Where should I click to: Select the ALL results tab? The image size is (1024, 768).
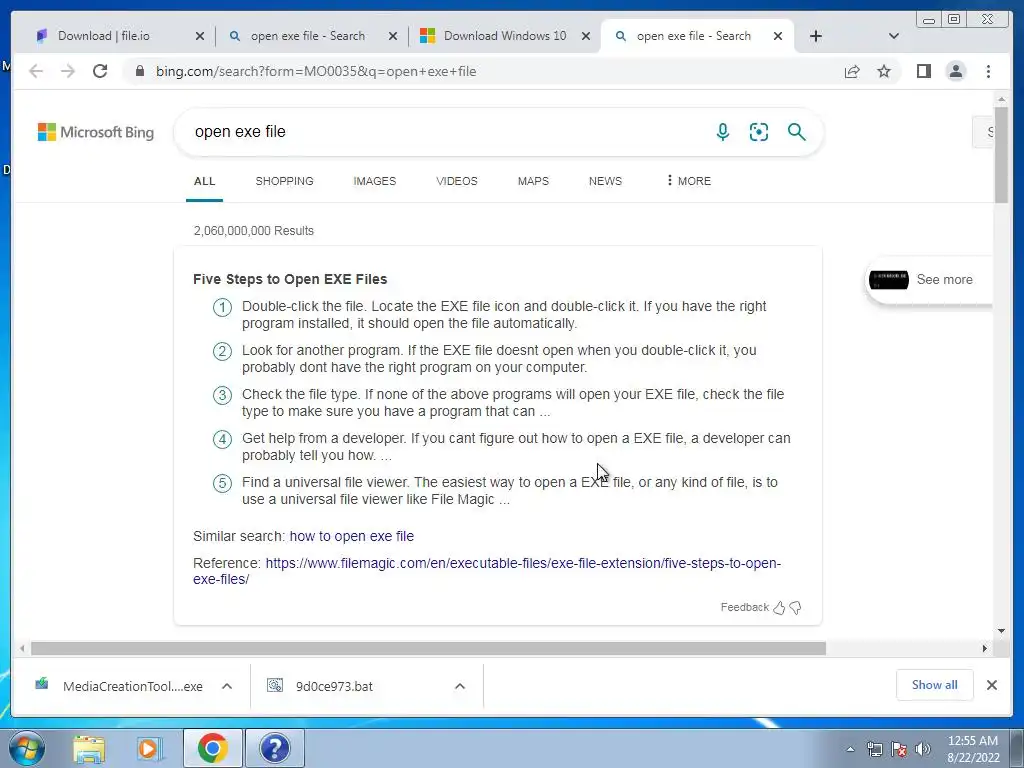pos(204,181)
